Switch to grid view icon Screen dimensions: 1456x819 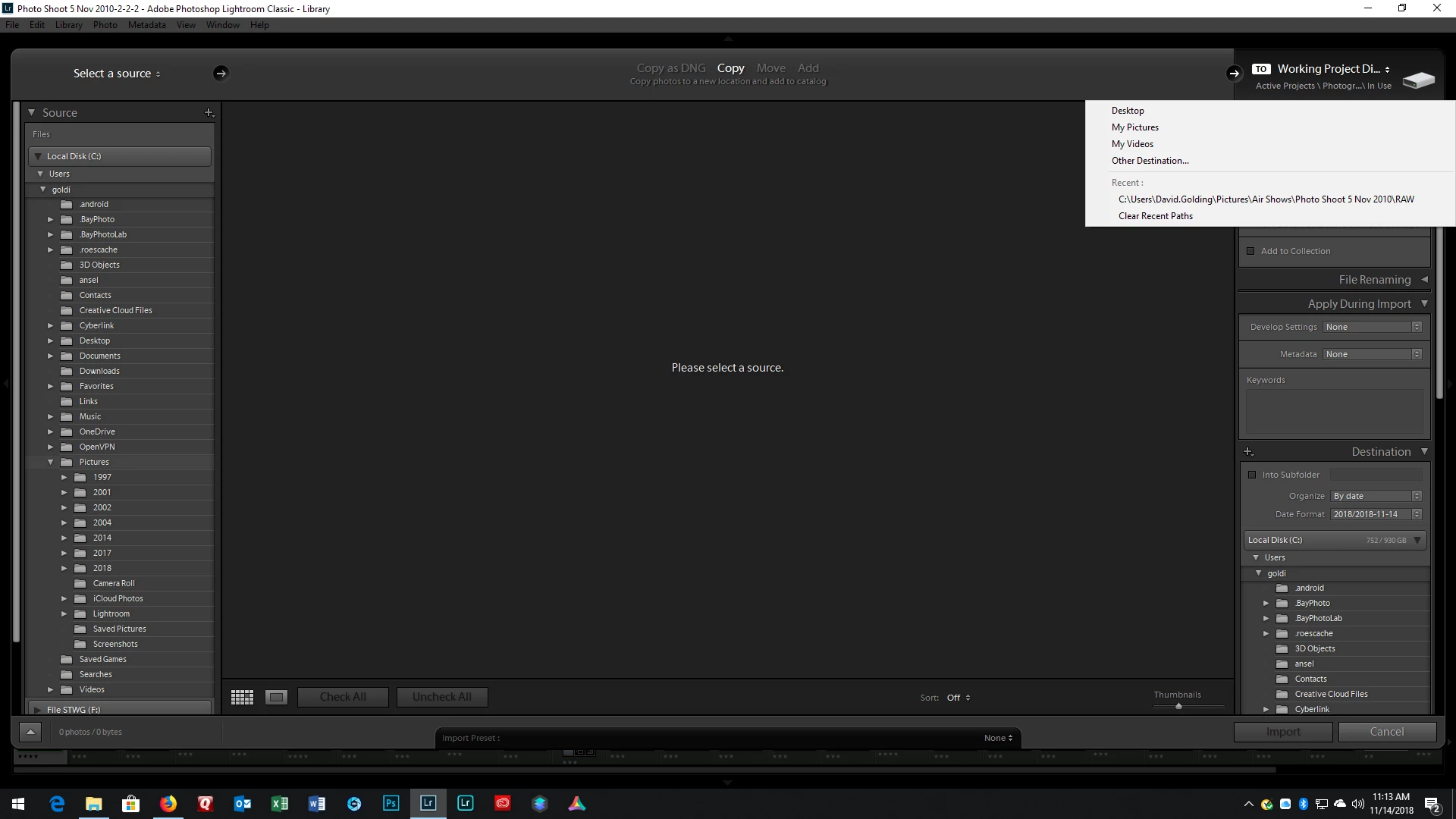tap(242, 698)
